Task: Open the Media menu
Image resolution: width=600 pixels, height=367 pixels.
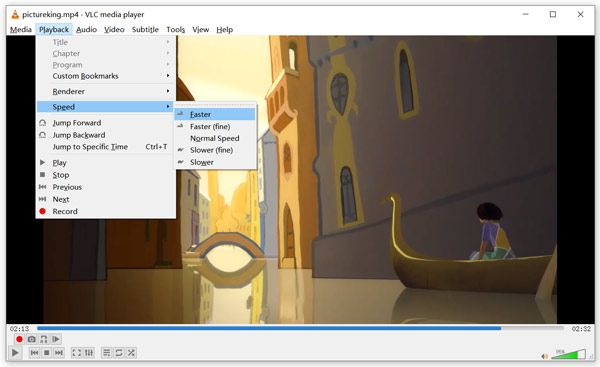Action: click(x=21, y=29)
